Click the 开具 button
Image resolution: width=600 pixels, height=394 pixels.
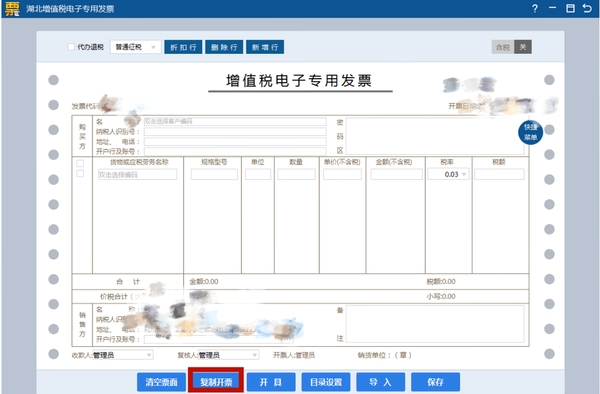(x=271, y=382)
